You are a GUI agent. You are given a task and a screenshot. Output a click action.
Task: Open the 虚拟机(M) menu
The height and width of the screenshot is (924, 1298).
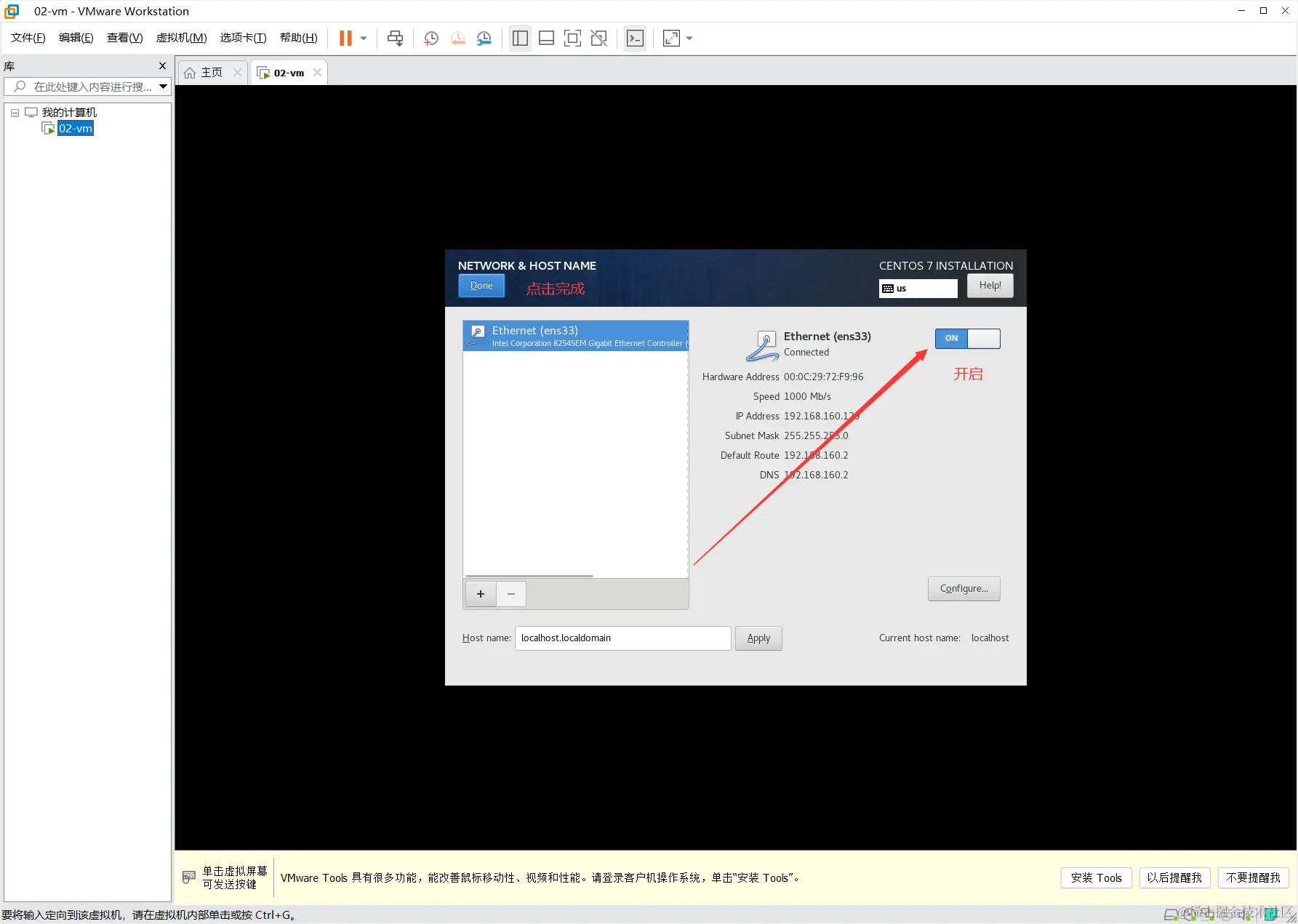(181, 38)
